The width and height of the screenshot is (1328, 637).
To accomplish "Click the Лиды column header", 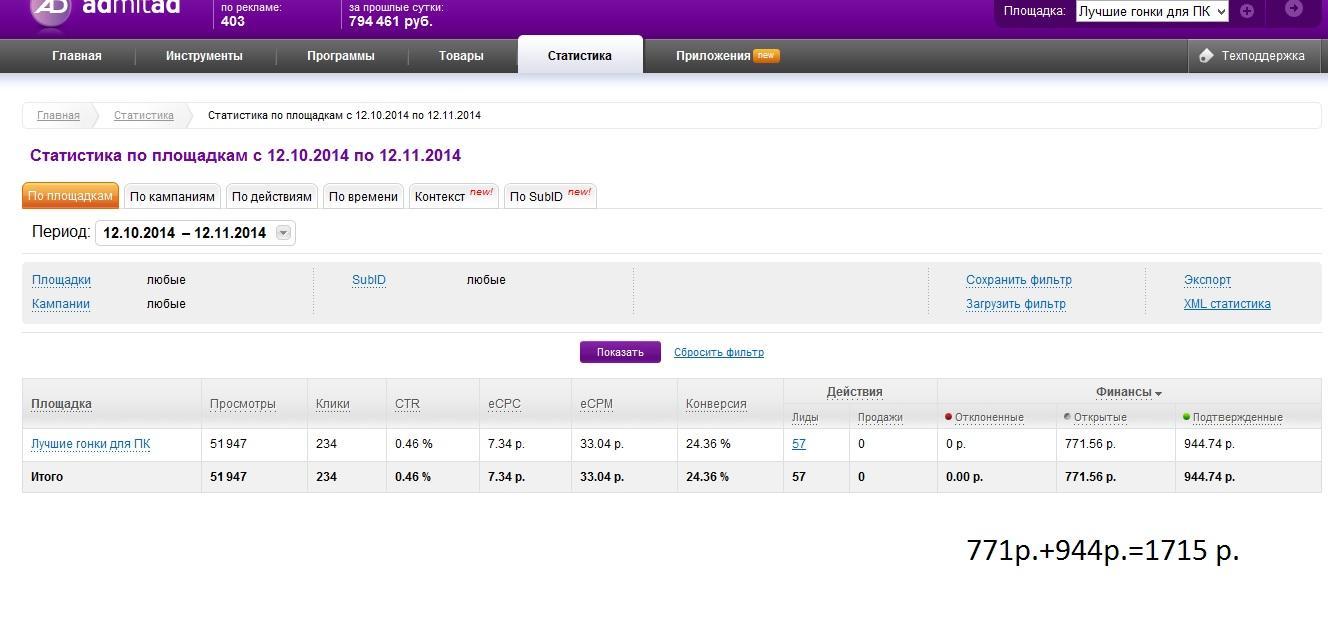I will click(805, 417).
